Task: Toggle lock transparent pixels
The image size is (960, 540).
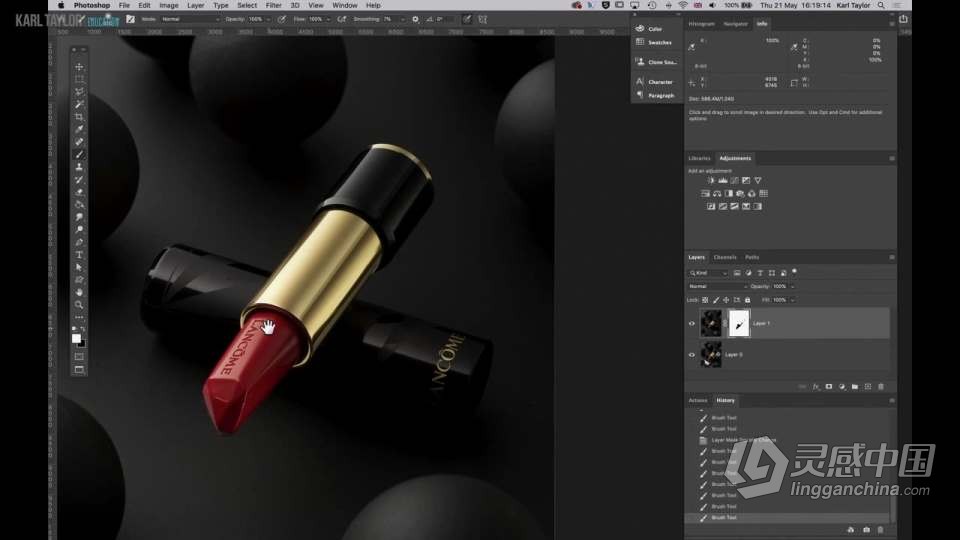Action: [705, 300]
